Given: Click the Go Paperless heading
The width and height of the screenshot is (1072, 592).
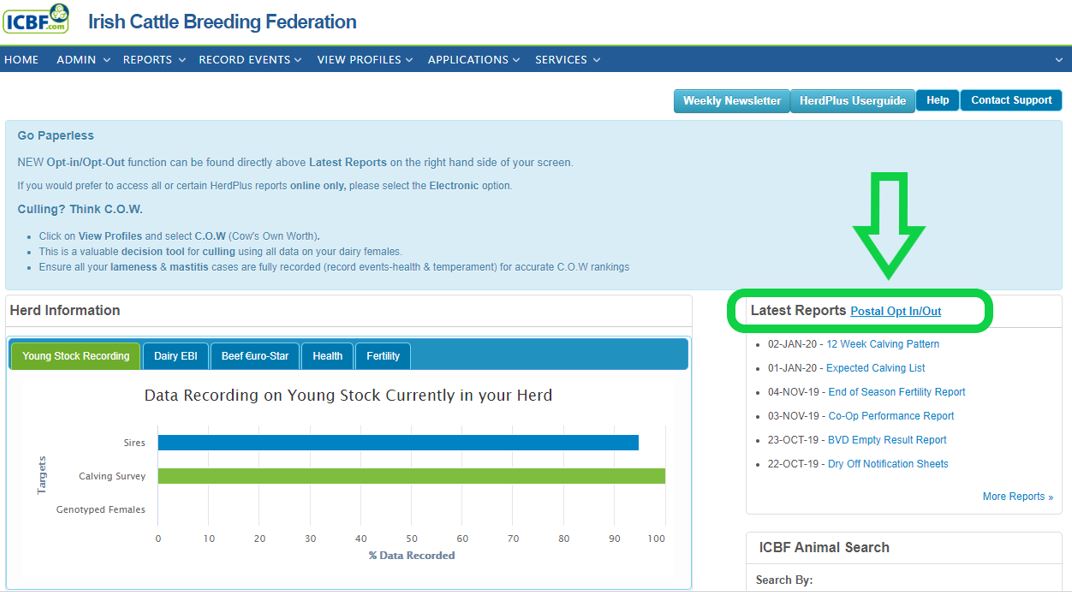Looking at the screenshot, I should tap(55, 135).
